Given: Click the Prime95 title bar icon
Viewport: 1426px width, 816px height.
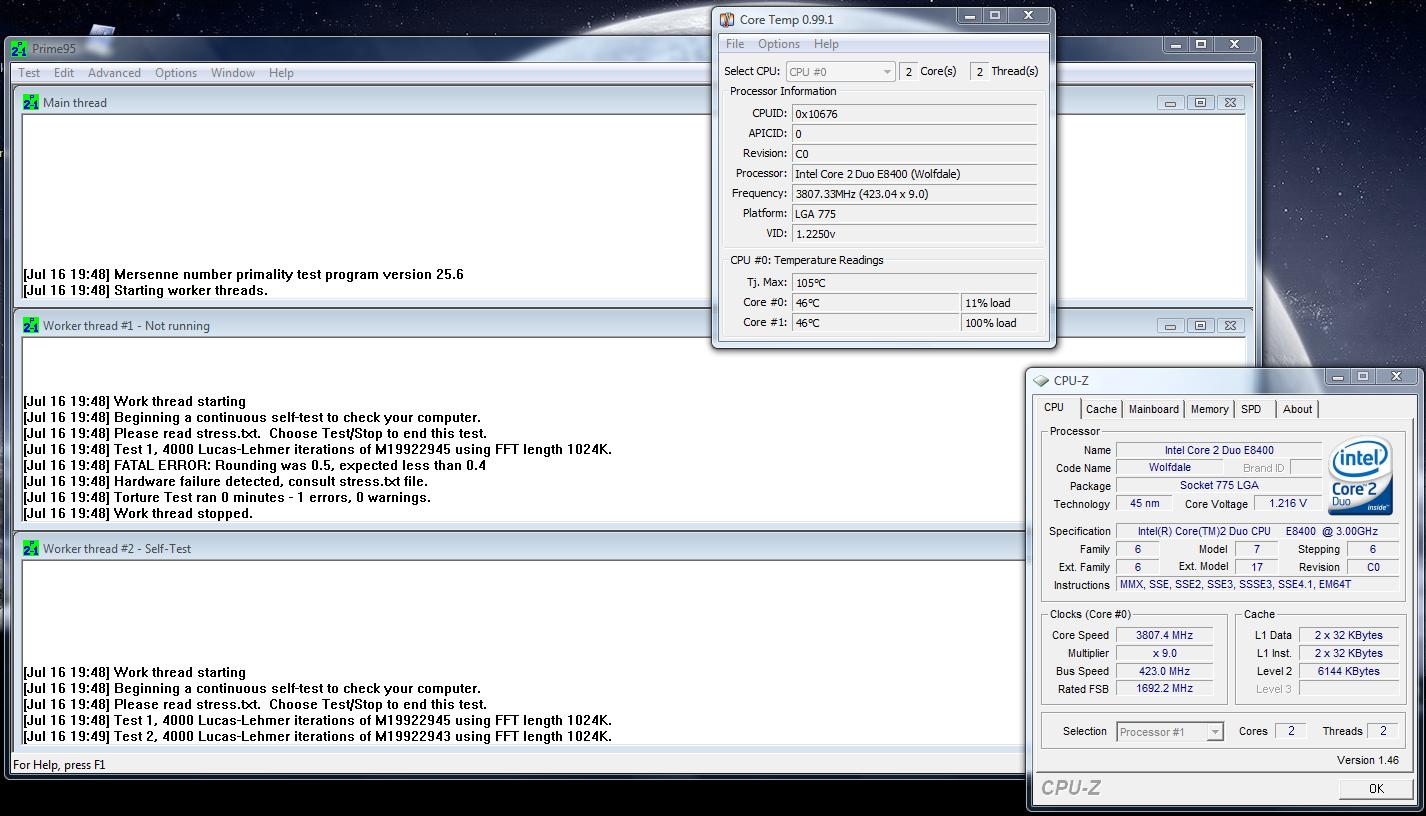Looking at the screenshot, I should click(21, 48).
